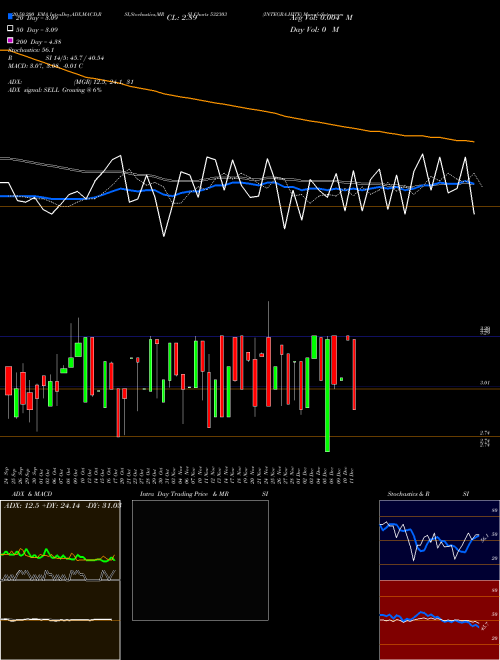Click the '(MGR) 12.5, 24.1, 31' ADX values
Image resolution: width=500 pixels, height=660 pixels.
pyautogui.click(x=104, y=82)
